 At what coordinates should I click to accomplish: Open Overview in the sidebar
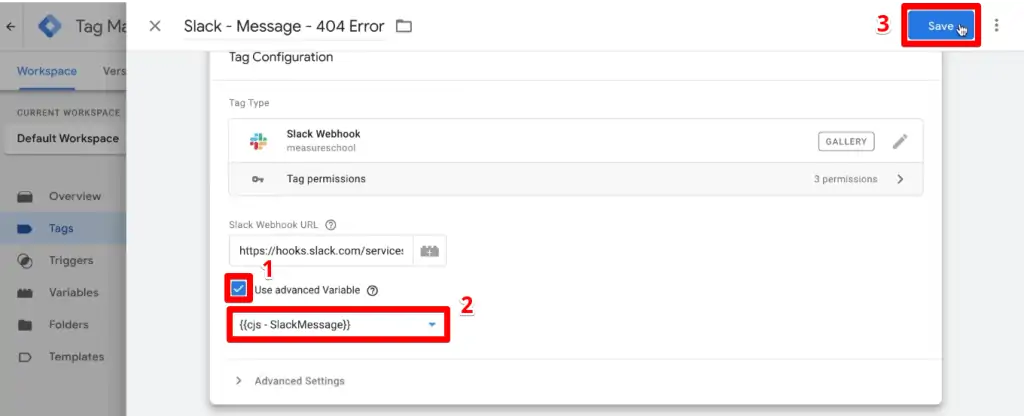(x=74, y=196)
